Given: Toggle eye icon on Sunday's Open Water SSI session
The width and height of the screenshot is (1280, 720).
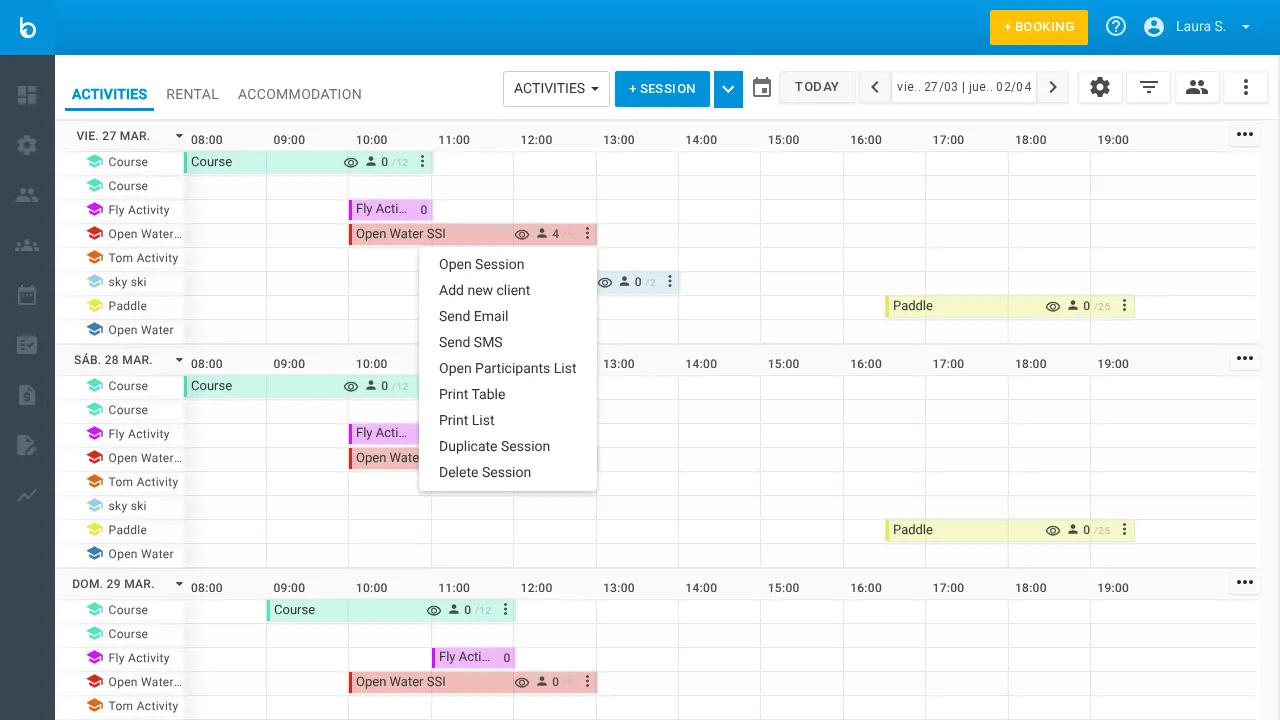Looking at the screenshot, I should point(522,683).
